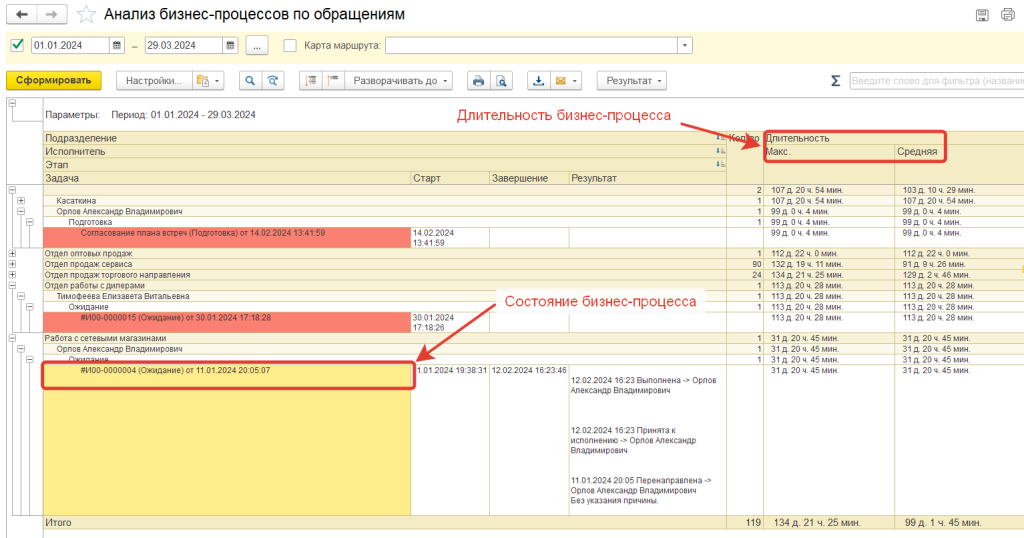The height and width of the screenshot is (538, 1024).
Task: Open calendar picker for start date 01.01.2024
Action: point(117,45)
